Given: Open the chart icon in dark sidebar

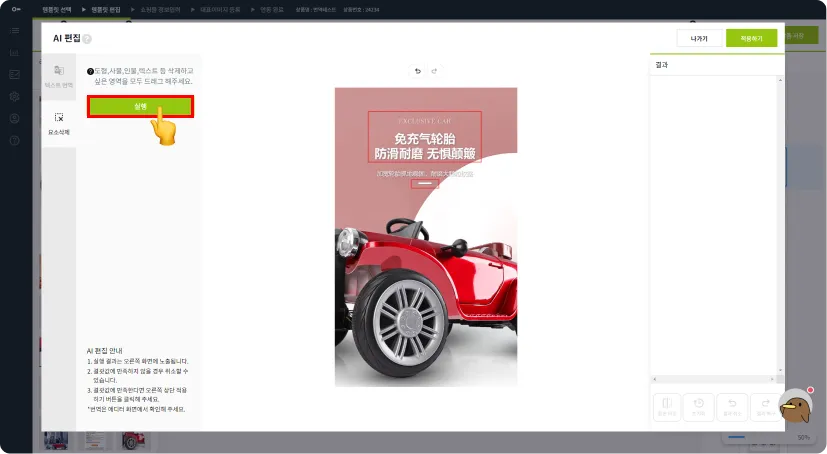Looking at the screenshot, I should click(15, 53).
